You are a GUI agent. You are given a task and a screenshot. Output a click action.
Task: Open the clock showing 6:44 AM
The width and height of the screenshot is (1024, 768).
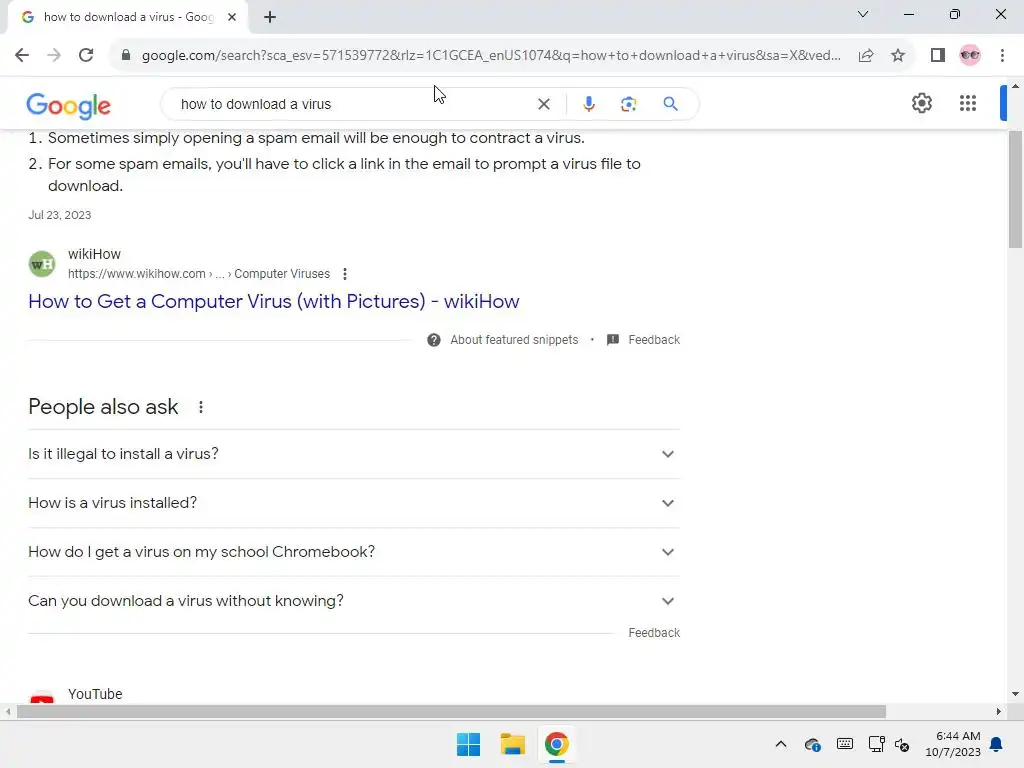tap(953, 744)
